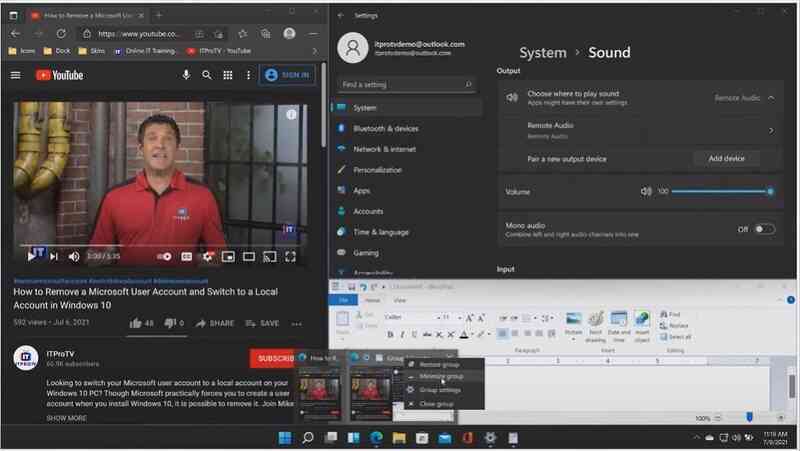The width and height of the screenshot is (800, 451).
Task: Open the YouTube search magnifier icon
Action: pyautogui.click(x=207, y=75)
